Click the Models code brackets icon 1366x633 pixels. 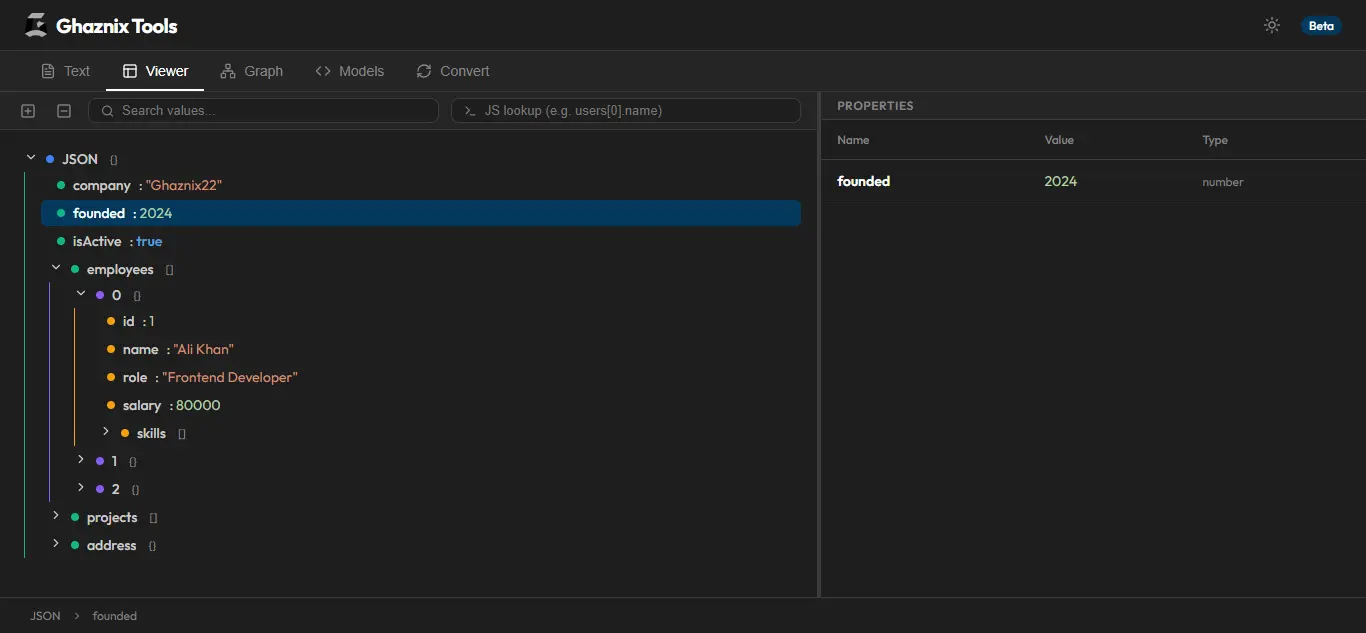coord(322,70)
